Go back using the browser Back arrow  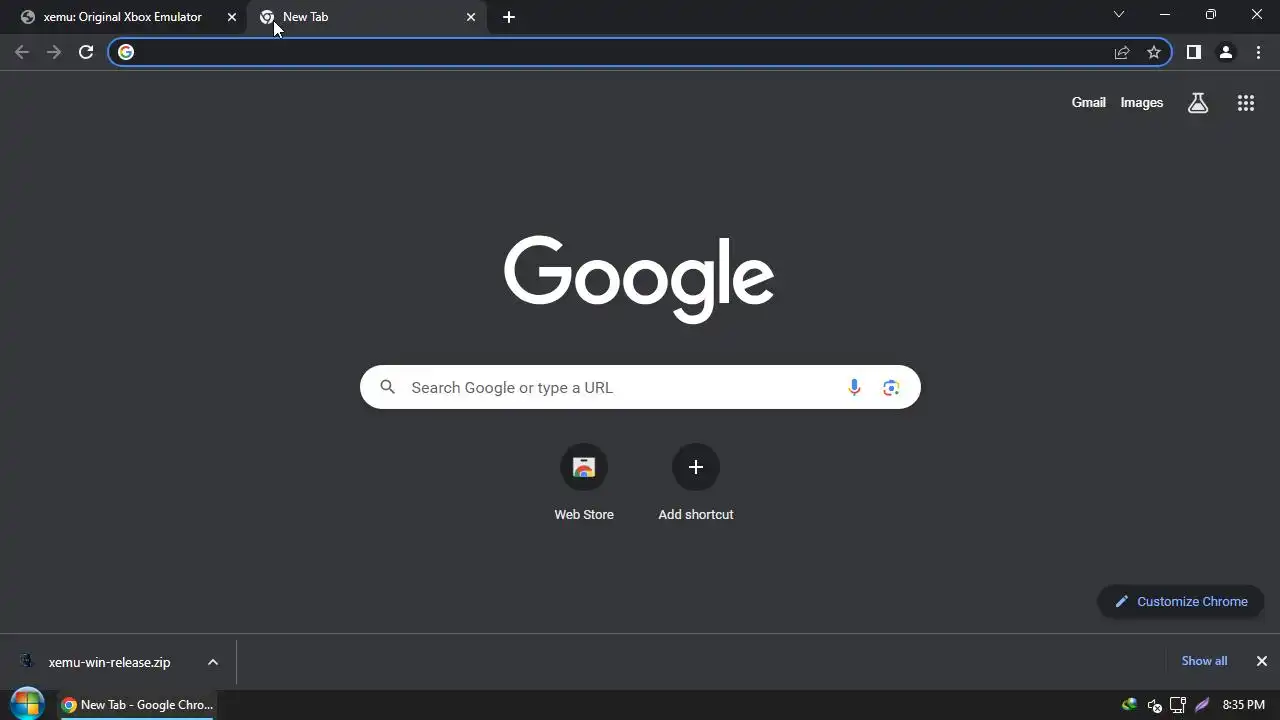pyautogui.click(x=22, y=52)
